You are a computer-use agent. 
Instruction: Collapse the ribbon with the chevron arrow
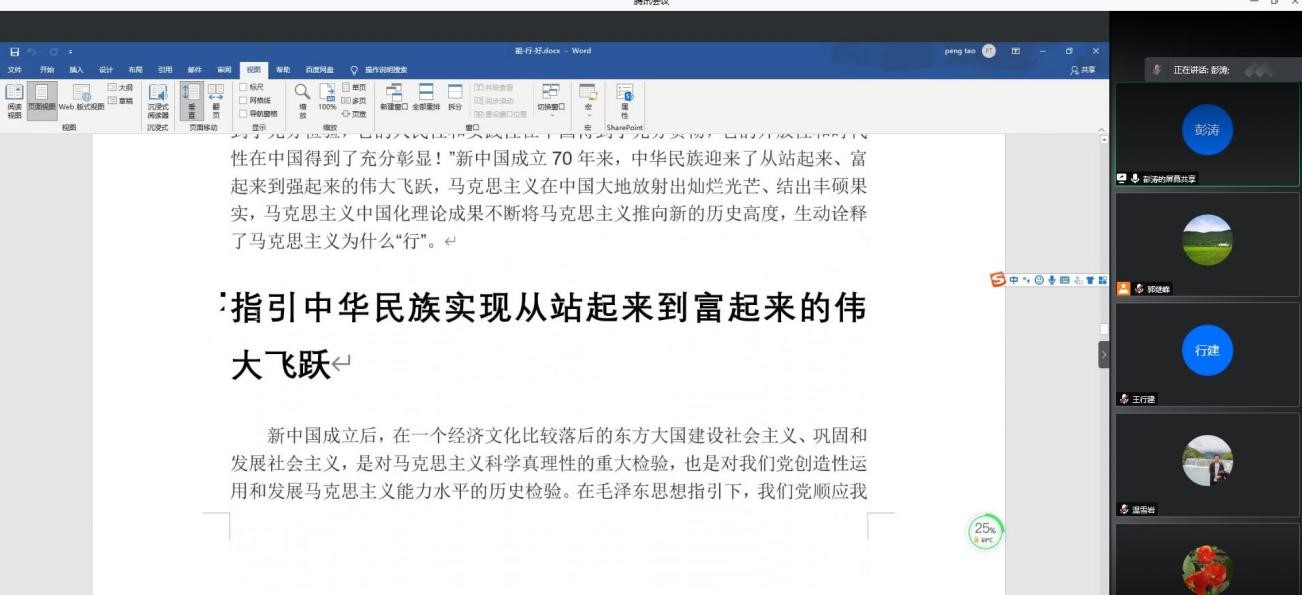pyautogui.click(x=1101, y=130)
